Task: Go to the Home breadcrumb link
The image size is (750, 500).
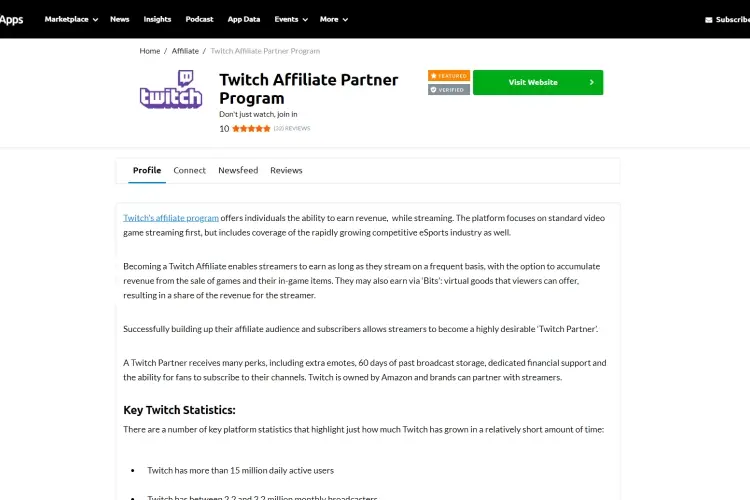Action: [150, 51]
